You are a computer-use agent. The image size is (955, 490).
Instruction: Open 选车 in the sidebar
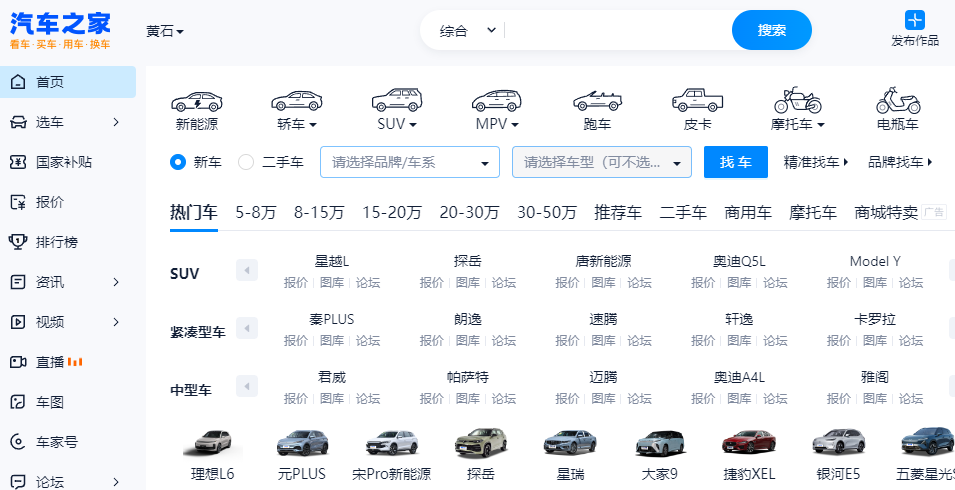tap(68, 122)
